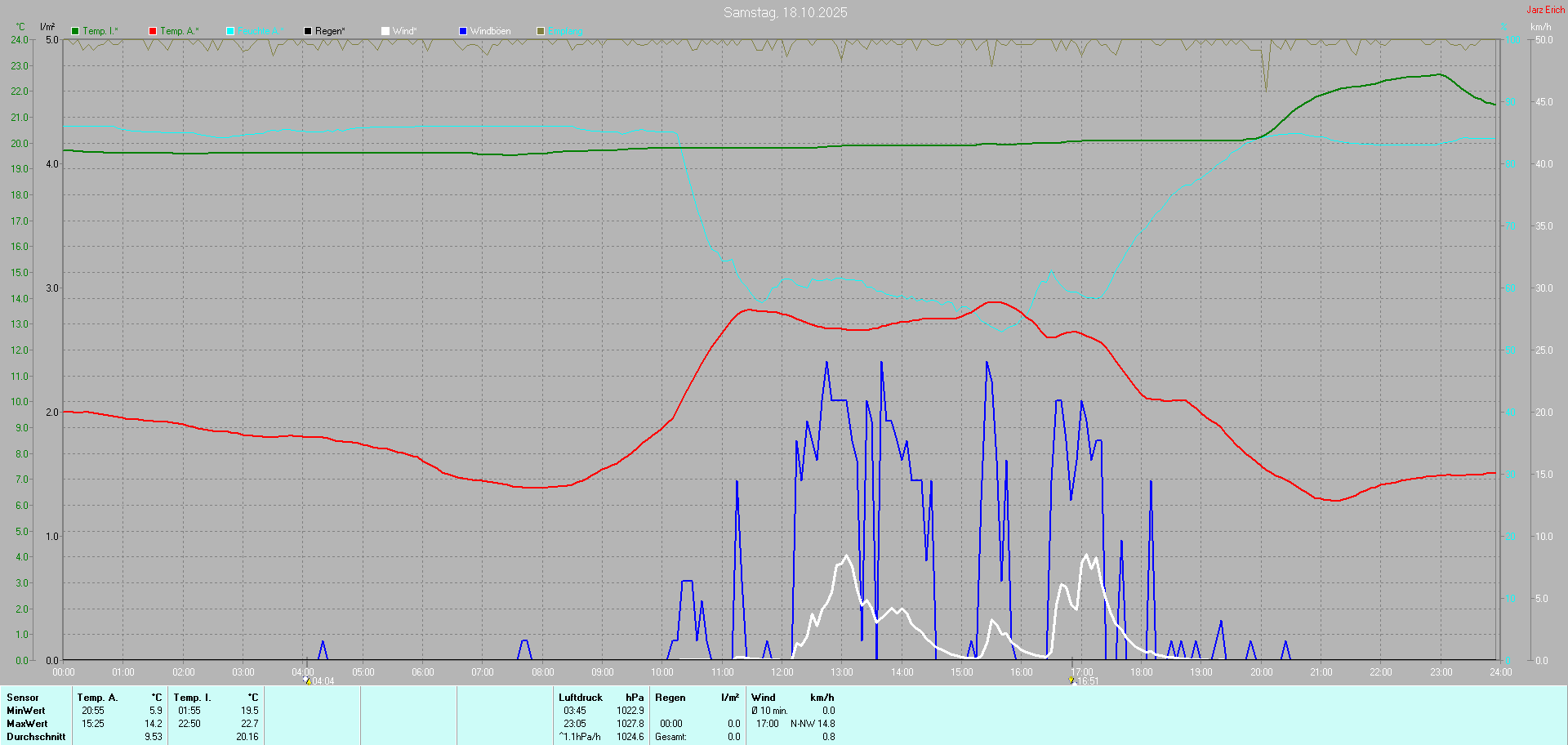Click the 20:00 time axis label

pos(1261,672)
